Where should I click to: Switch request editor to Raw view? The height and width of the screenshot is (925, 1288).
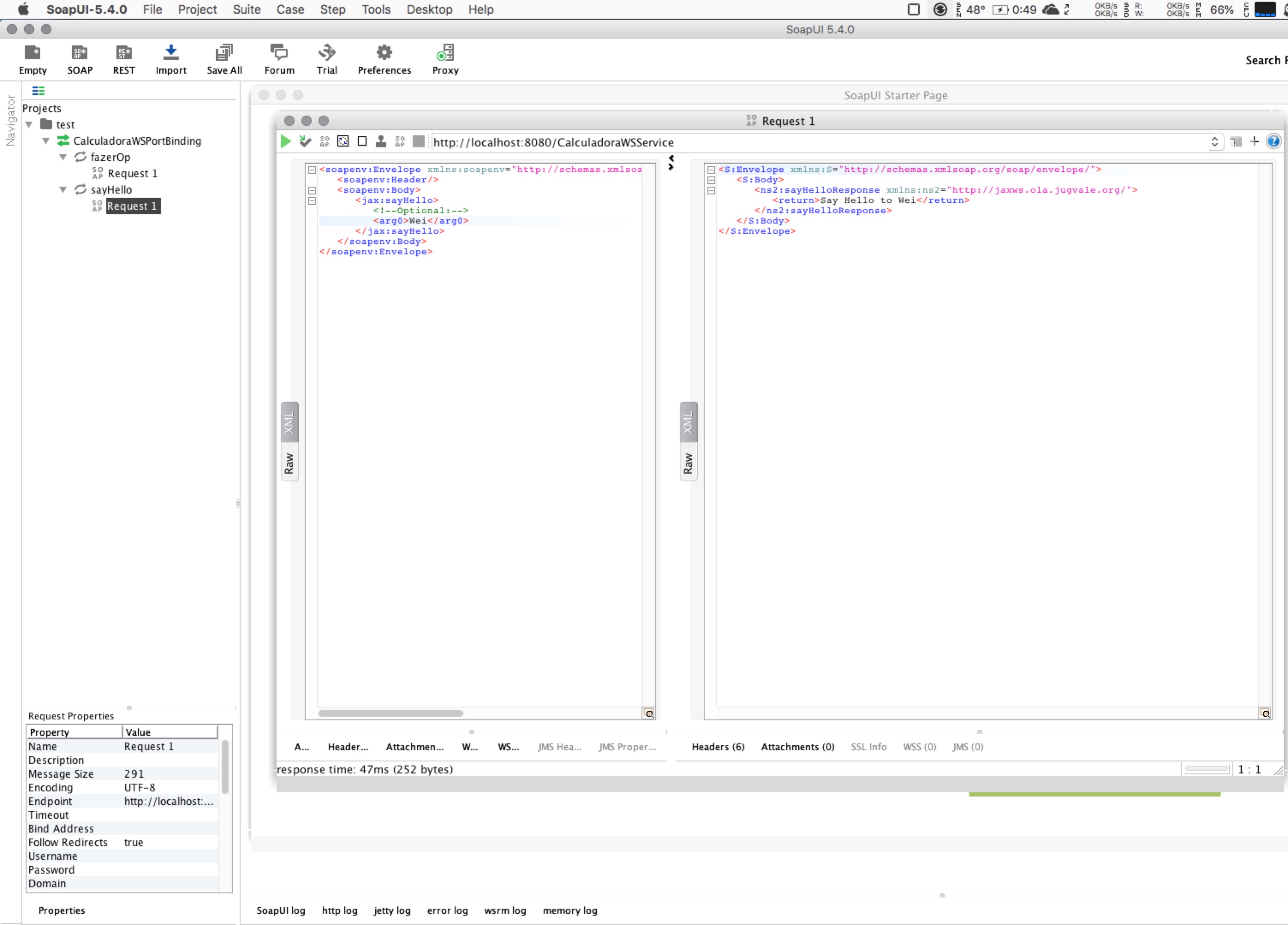[x=289, y=463]
